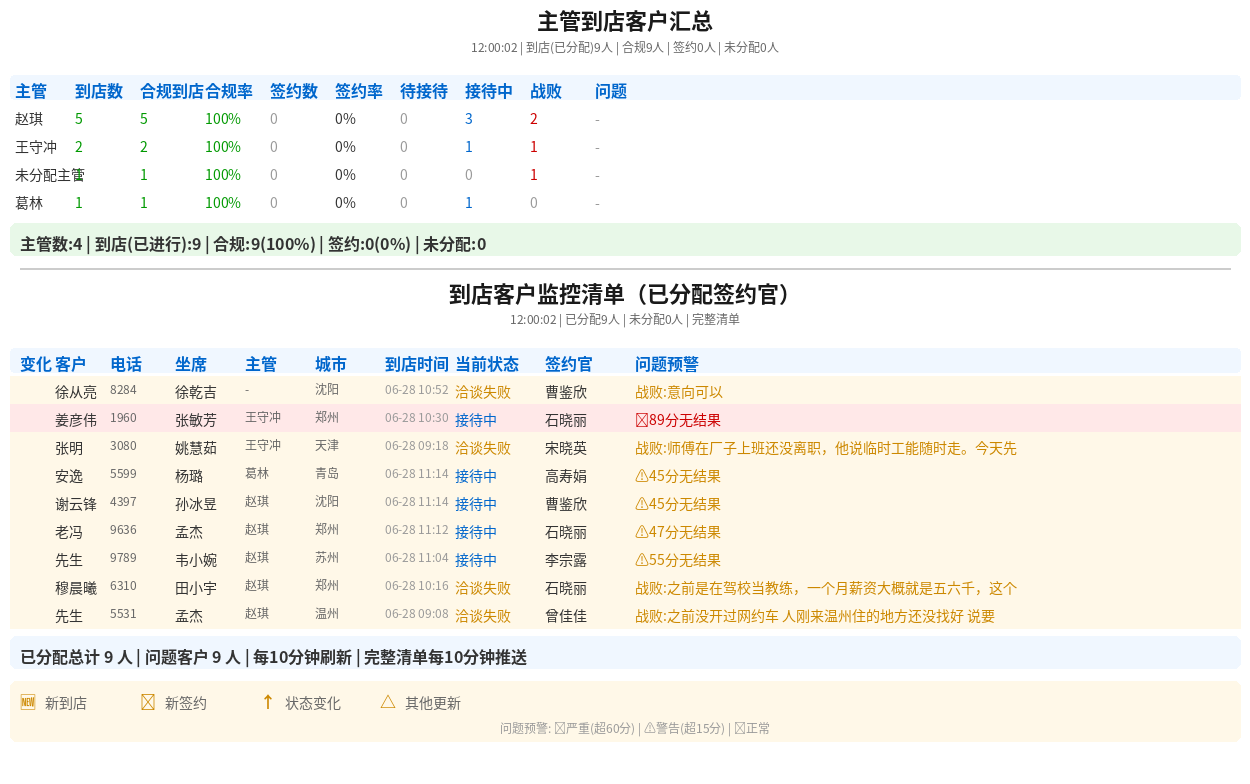Click the 问题 column header in summary table

611,91
